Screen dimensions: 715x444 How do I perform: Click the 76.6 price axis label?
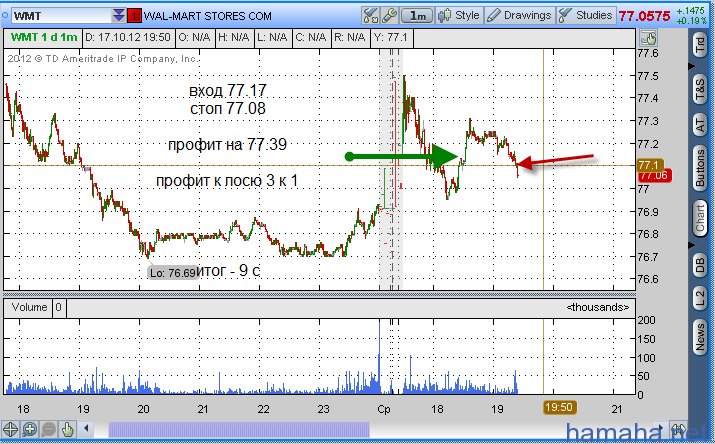pos(648,279)
